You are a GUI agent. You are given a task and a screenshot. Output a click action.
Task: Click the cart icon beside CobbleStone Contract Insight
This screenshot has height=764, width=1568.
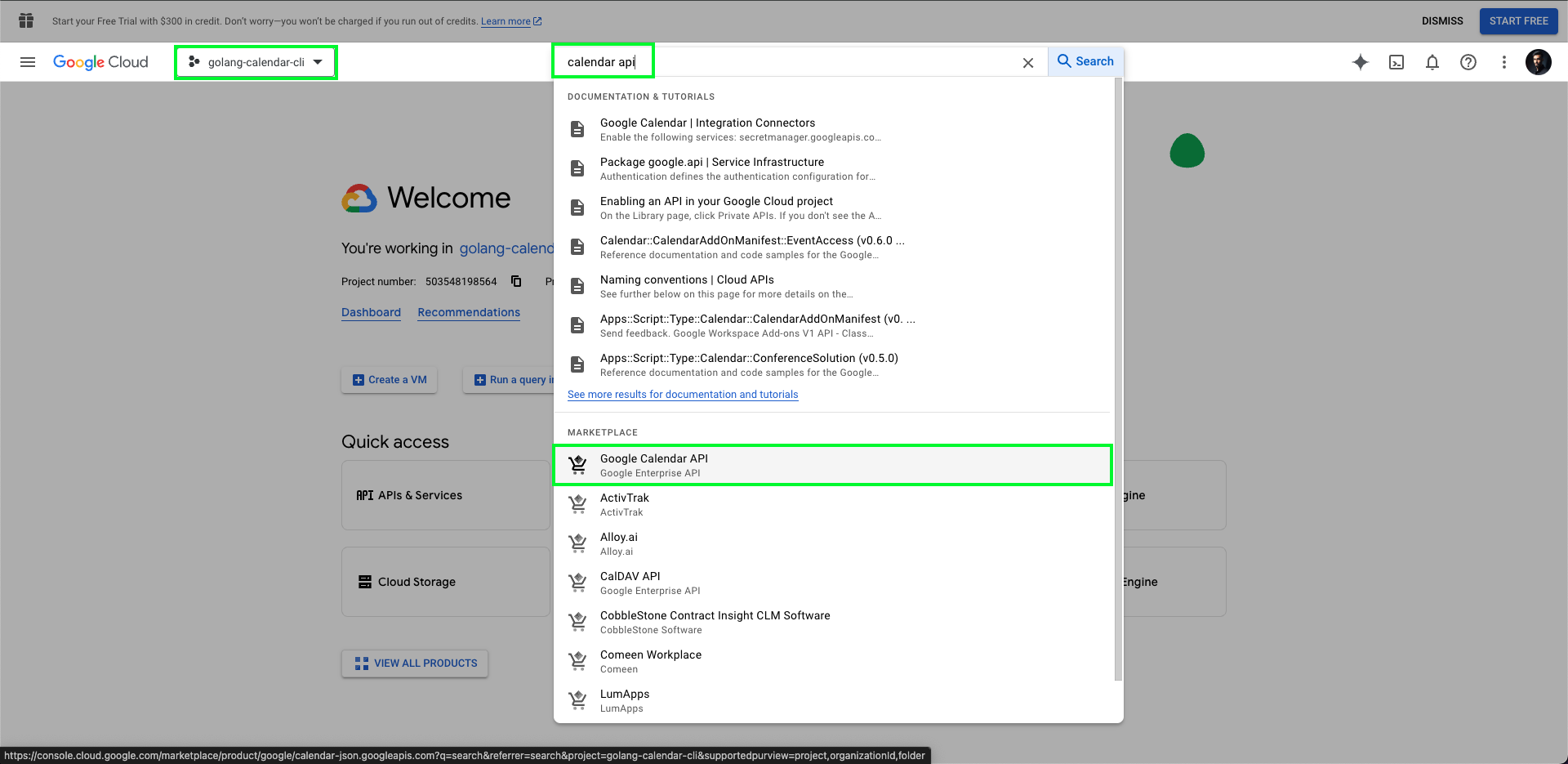click(x=577, y=622)
